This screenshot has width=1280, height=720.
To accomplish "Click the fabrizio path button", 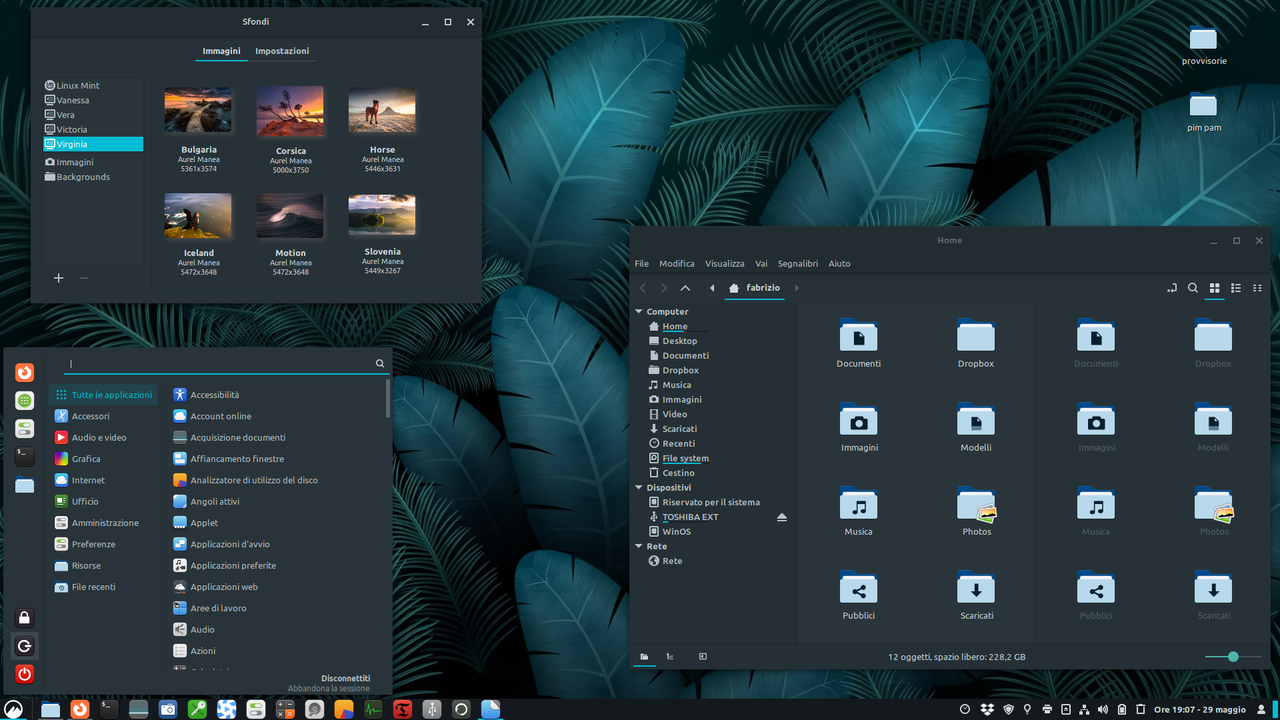I will (755, 288).
